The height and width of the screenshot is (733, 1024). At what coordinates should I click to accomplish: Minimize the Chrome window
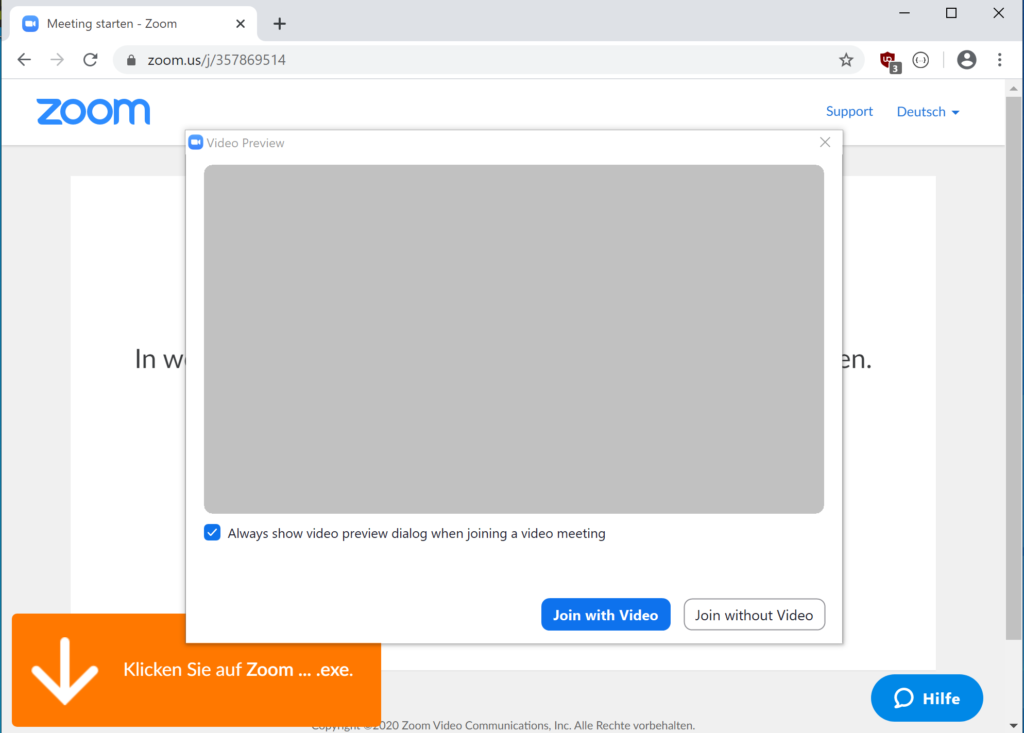(x=904, y=13)
